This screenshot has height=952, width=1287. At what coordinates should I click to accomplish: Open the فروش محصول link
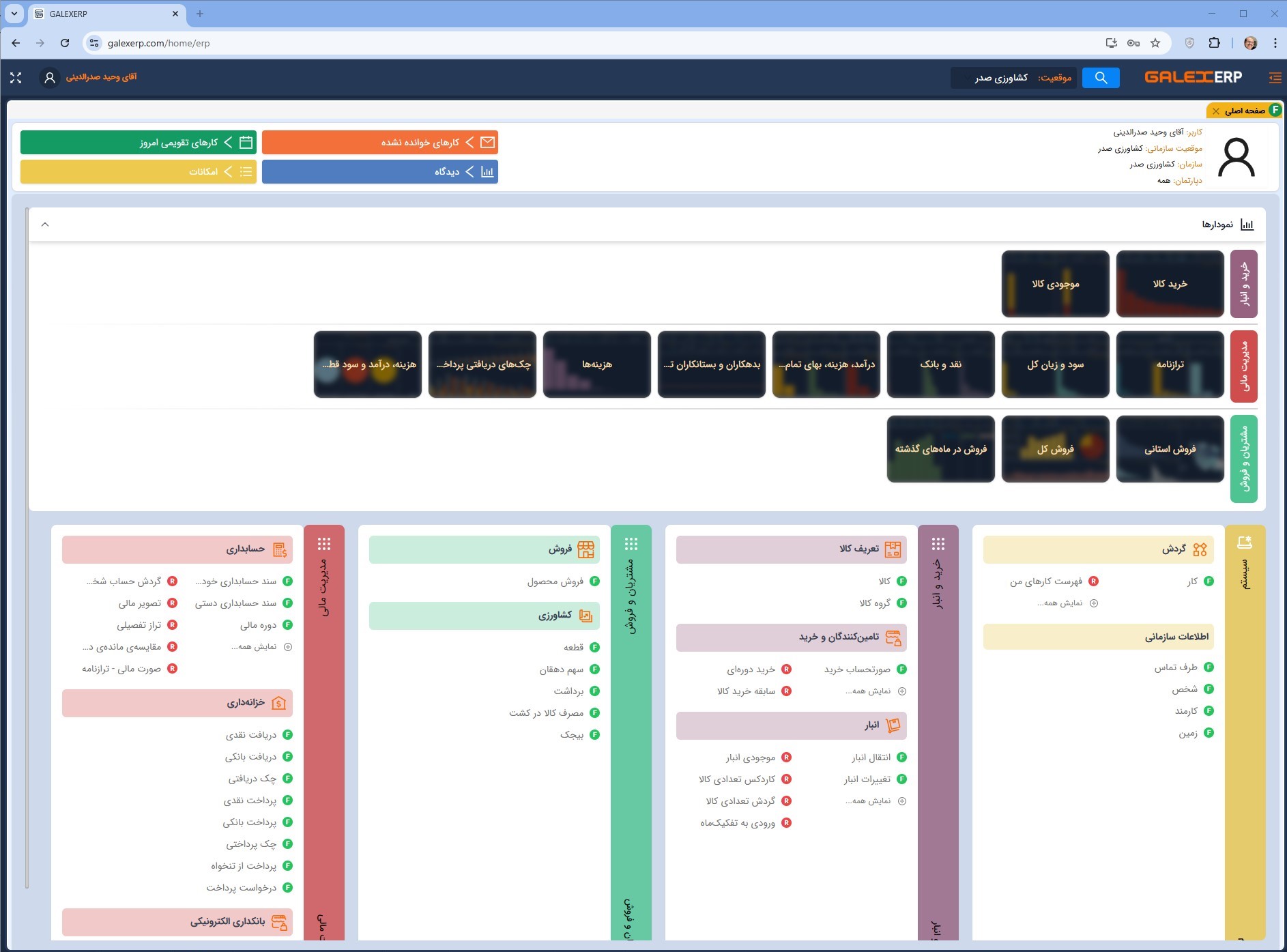click(563, 581)
